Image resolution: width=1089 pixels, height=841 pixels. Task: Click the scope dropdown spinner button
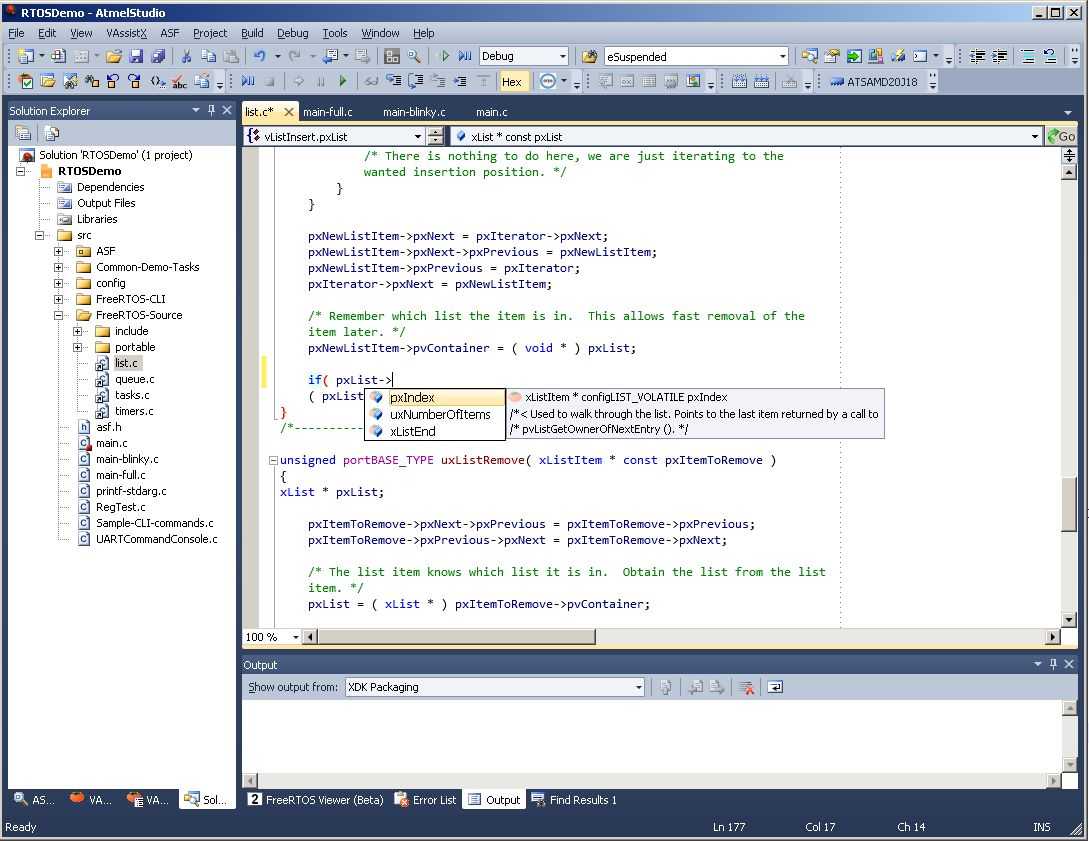click(x=435, y=136)
